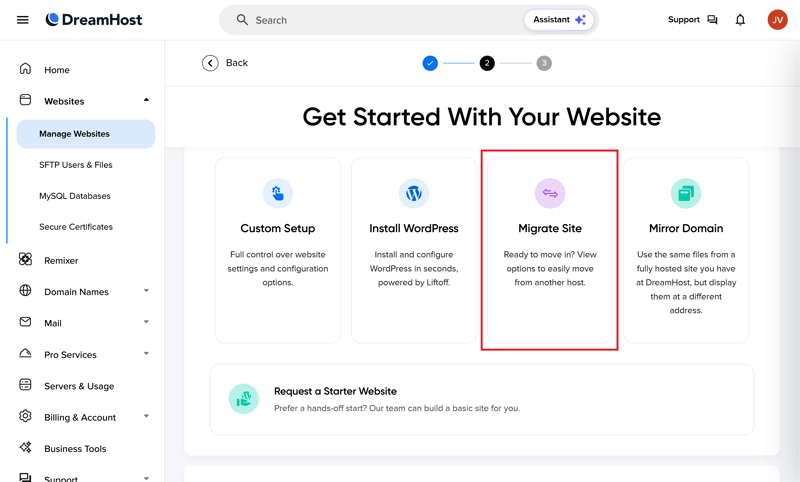
Task: Open SFTP Users & Files
Action: (x=76, y=165)
